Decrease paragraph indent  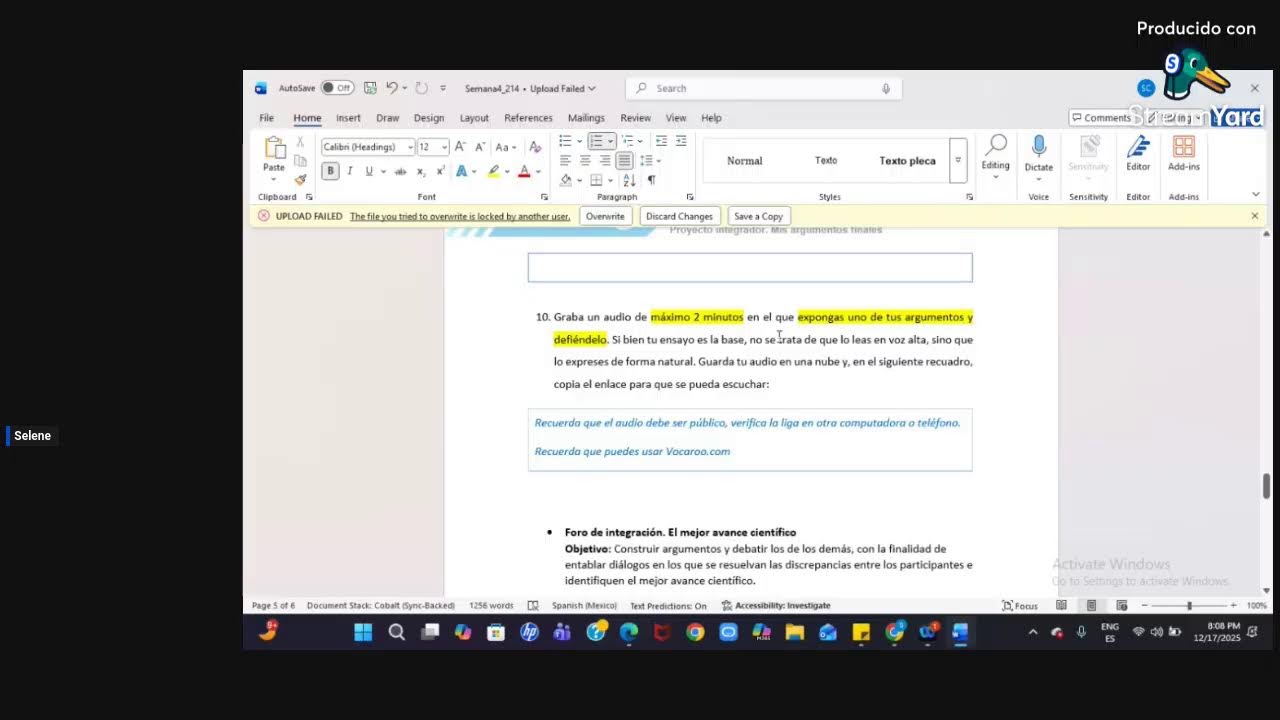tap(661, 141)
